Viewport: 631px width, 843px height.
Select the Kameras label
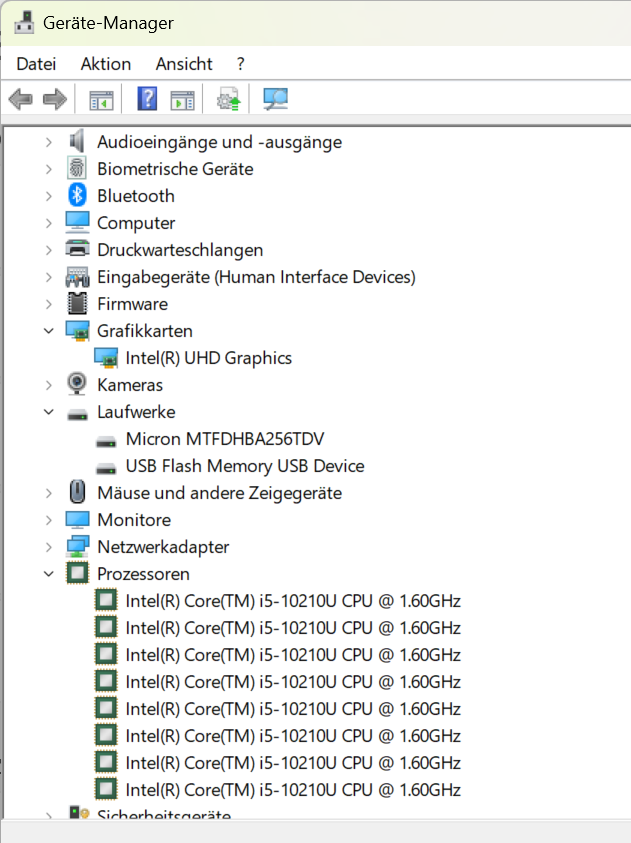[130, 385]
